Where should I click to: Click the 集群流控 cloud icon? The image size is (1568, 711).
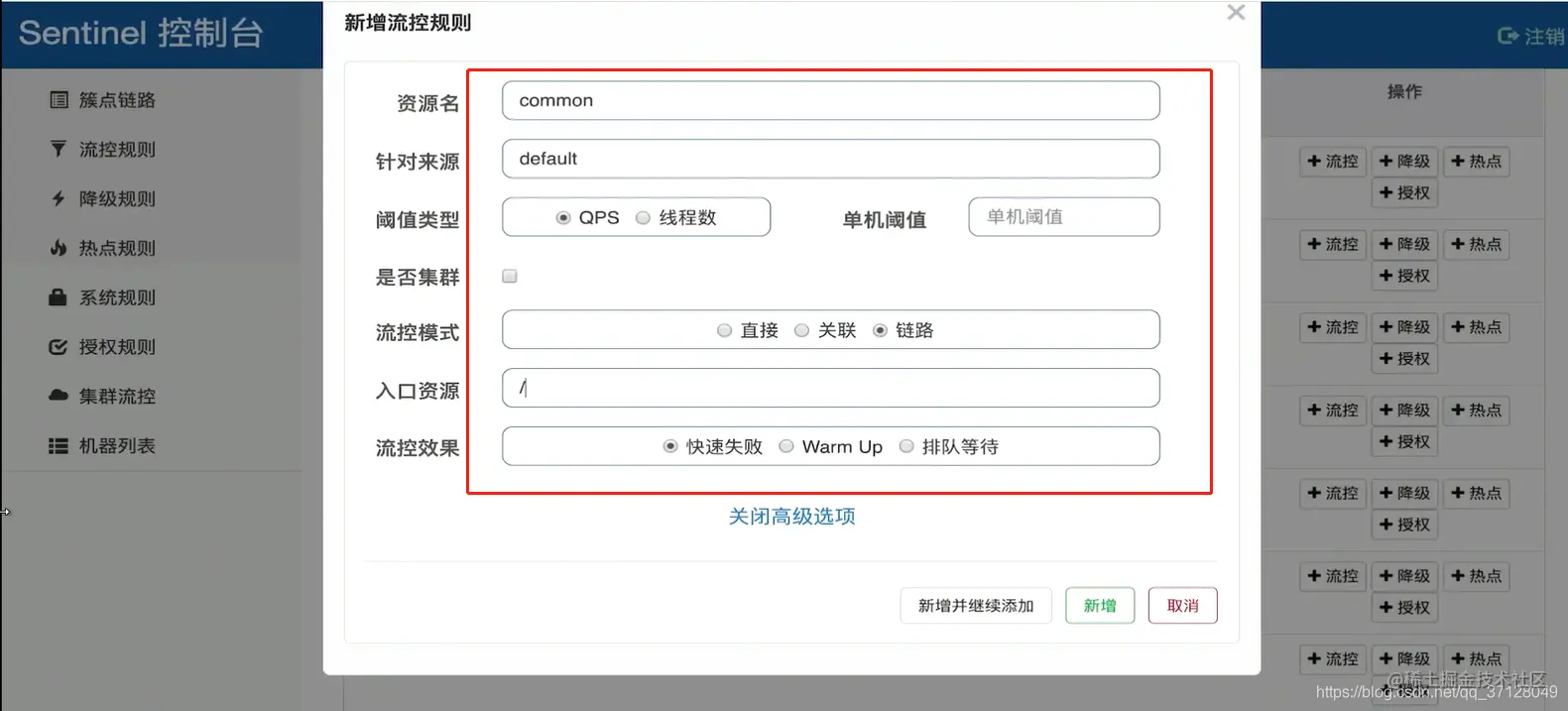pyautogui.click(x=59, y=395)
